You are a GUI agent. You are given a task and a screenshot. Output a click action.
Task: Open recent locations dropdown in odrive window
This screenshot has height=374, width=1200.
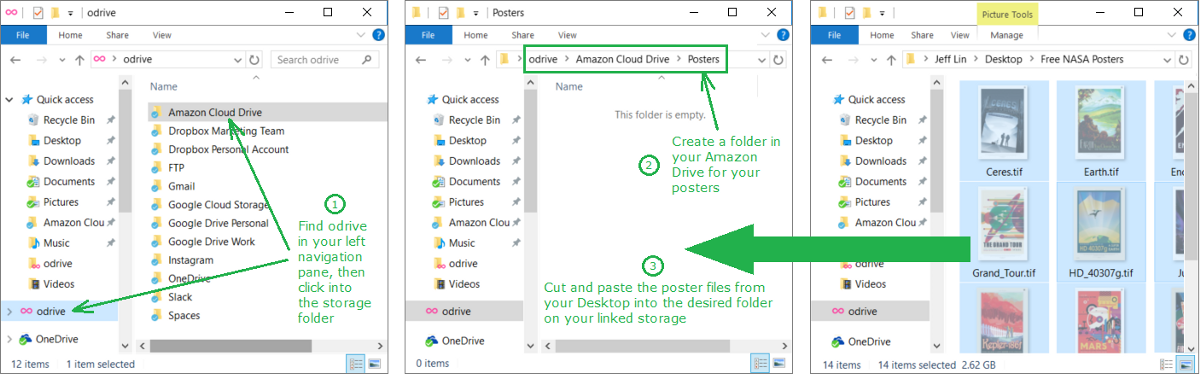point(63,60)
